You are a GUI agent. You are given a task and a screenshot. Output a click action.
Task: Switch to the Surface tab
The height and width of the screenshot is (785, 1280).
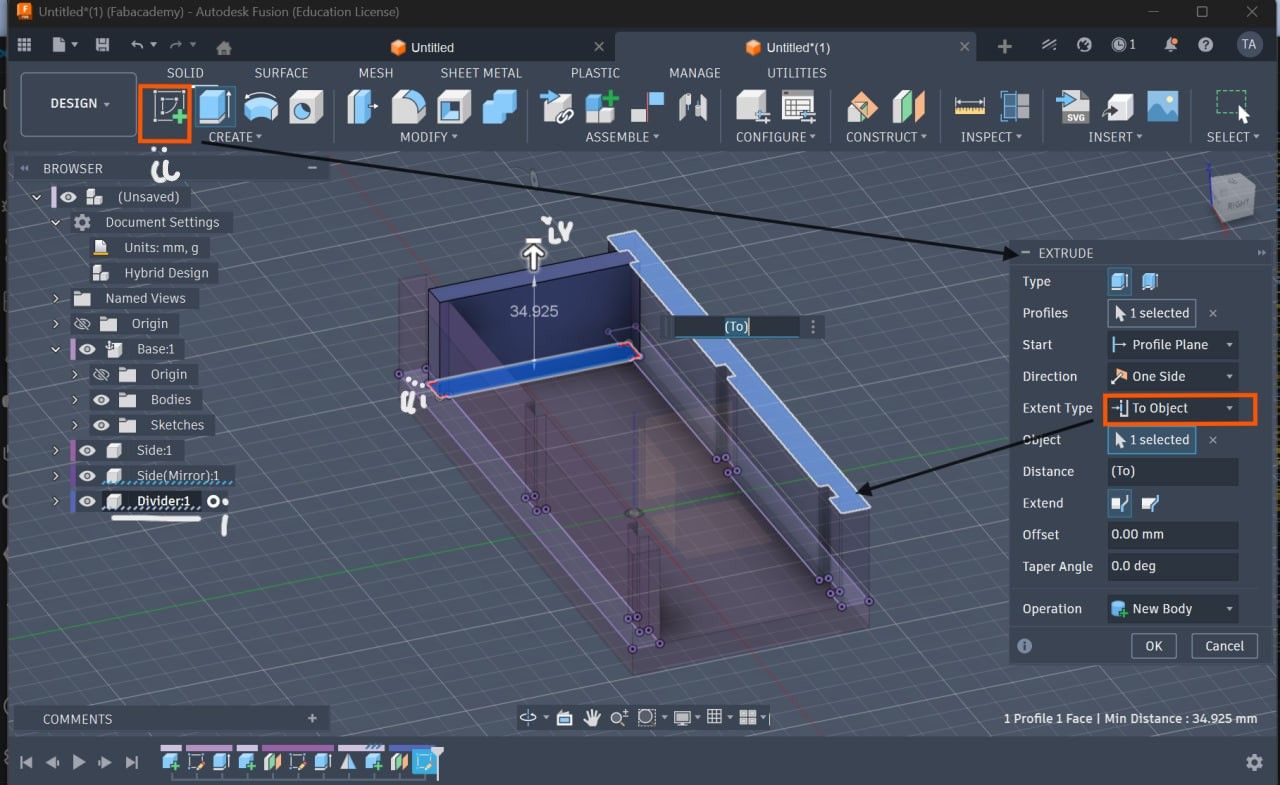tap(281, 73)
